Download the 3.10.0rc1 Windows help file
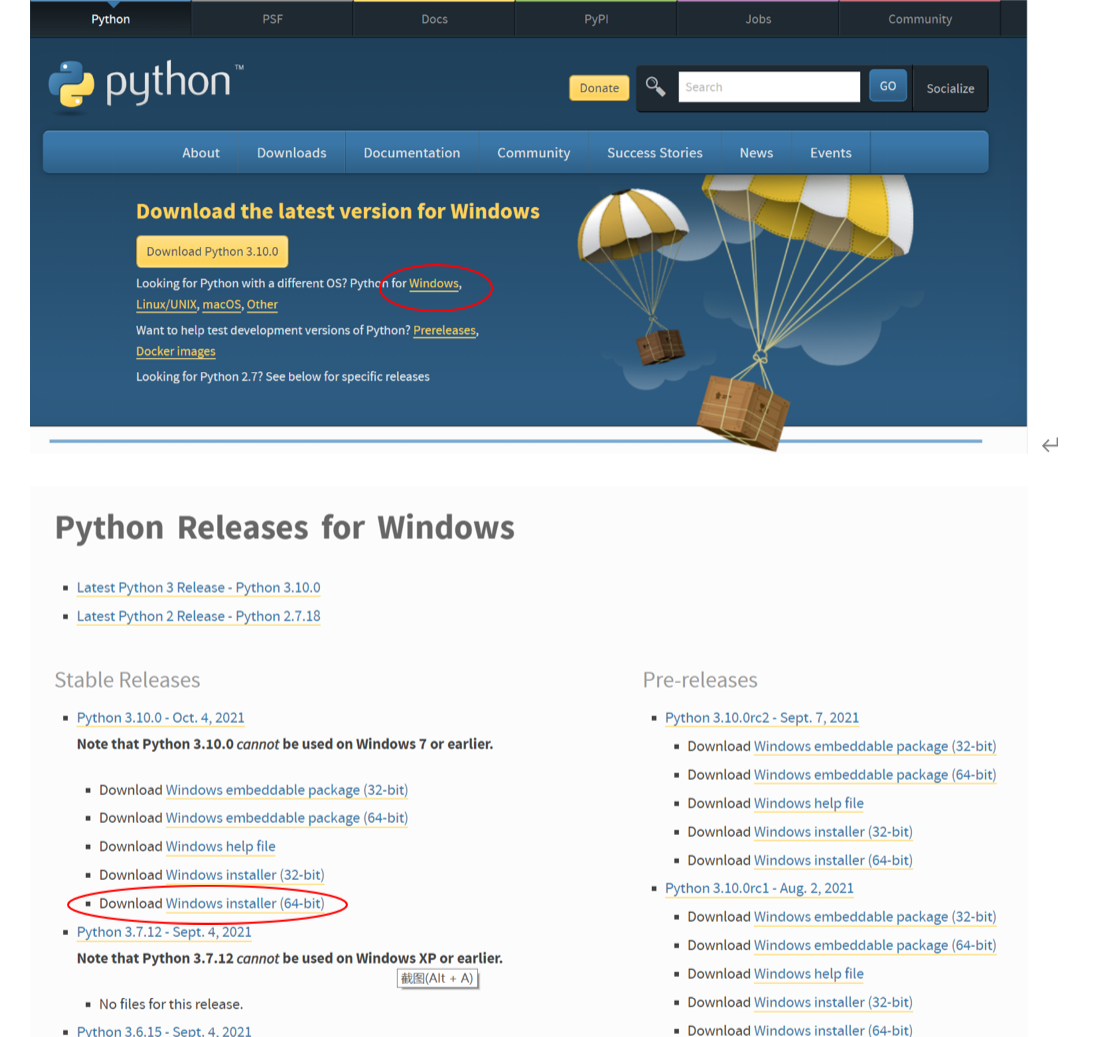Screen dimensions: 1093x1037 pyautogui.click(x=809, y=974)
